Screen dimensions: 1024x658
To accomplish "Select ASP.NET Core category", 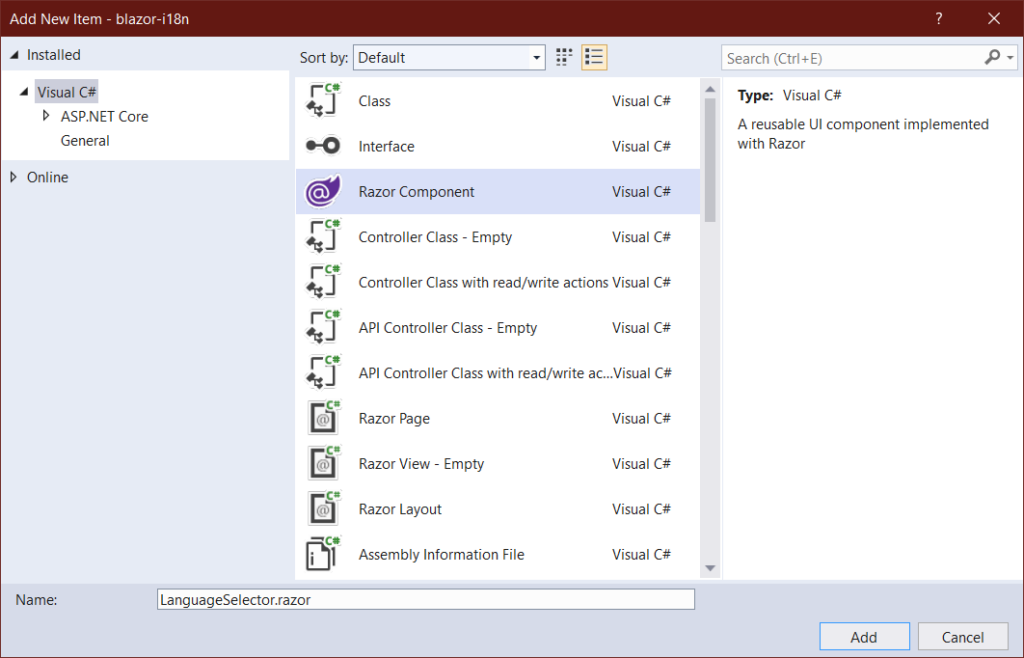I will click(104, 116).
